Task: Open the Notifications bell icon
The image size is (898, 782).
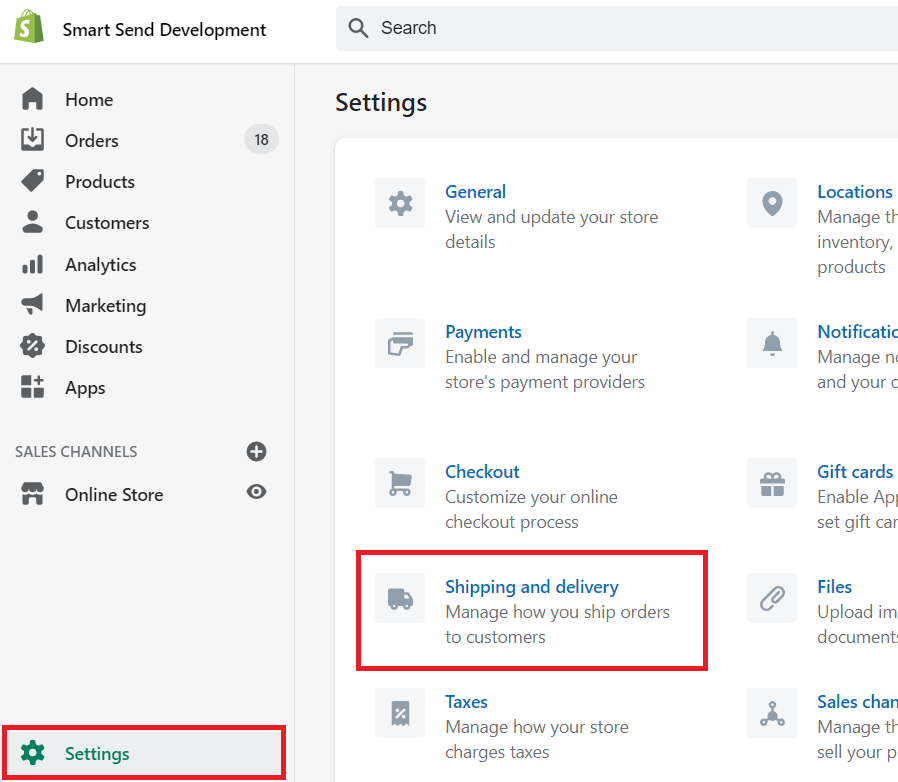Action: [x=771, y=343]
